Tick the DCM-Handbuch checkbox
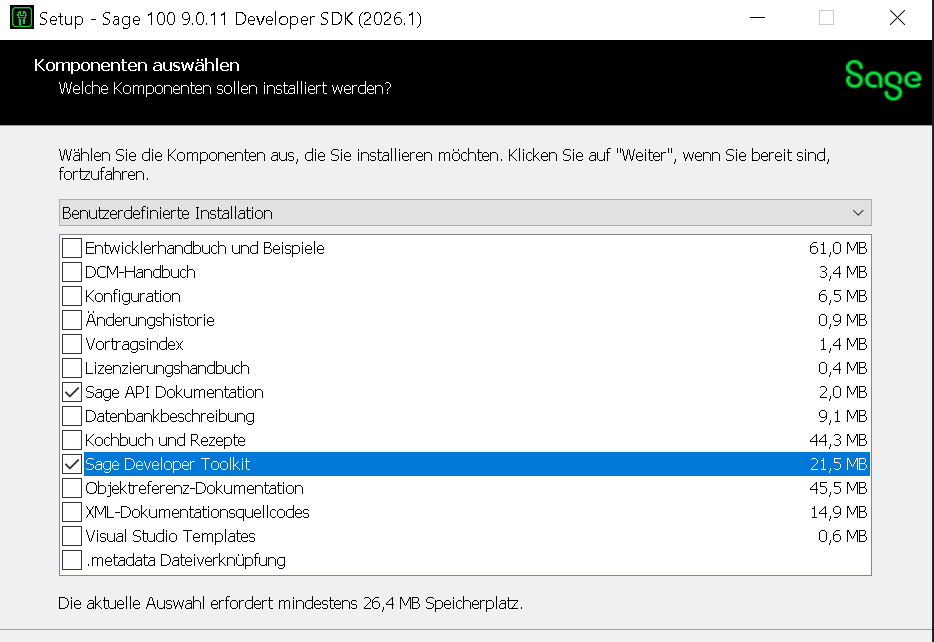 pyautogui.click(x=72, y=272)
